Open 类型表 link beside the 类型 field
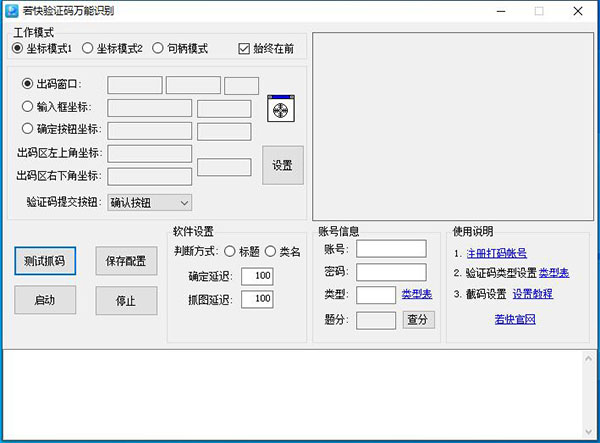The height and width of the screenshot is (443, 600). [x=417, y=294]
